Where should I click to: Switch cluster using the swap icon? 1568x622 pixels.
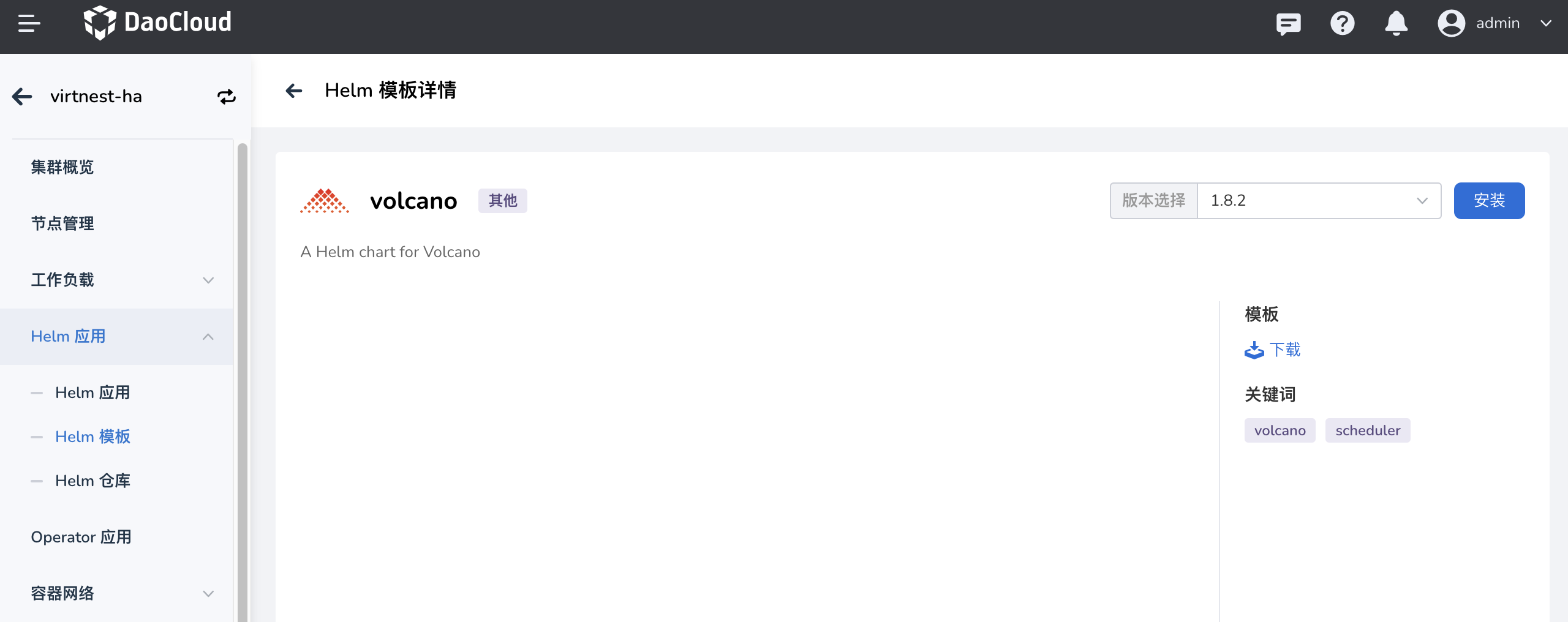(226, 97)
